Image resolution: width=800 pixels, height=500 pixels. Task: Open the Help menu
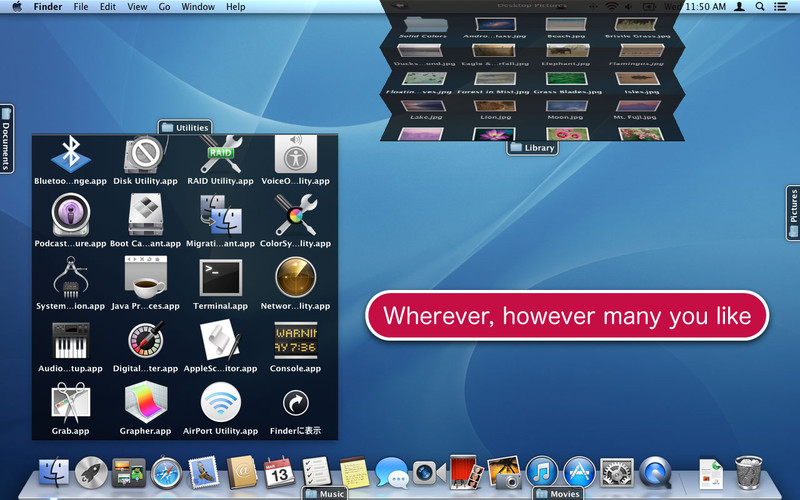click(x=236, y=7)
